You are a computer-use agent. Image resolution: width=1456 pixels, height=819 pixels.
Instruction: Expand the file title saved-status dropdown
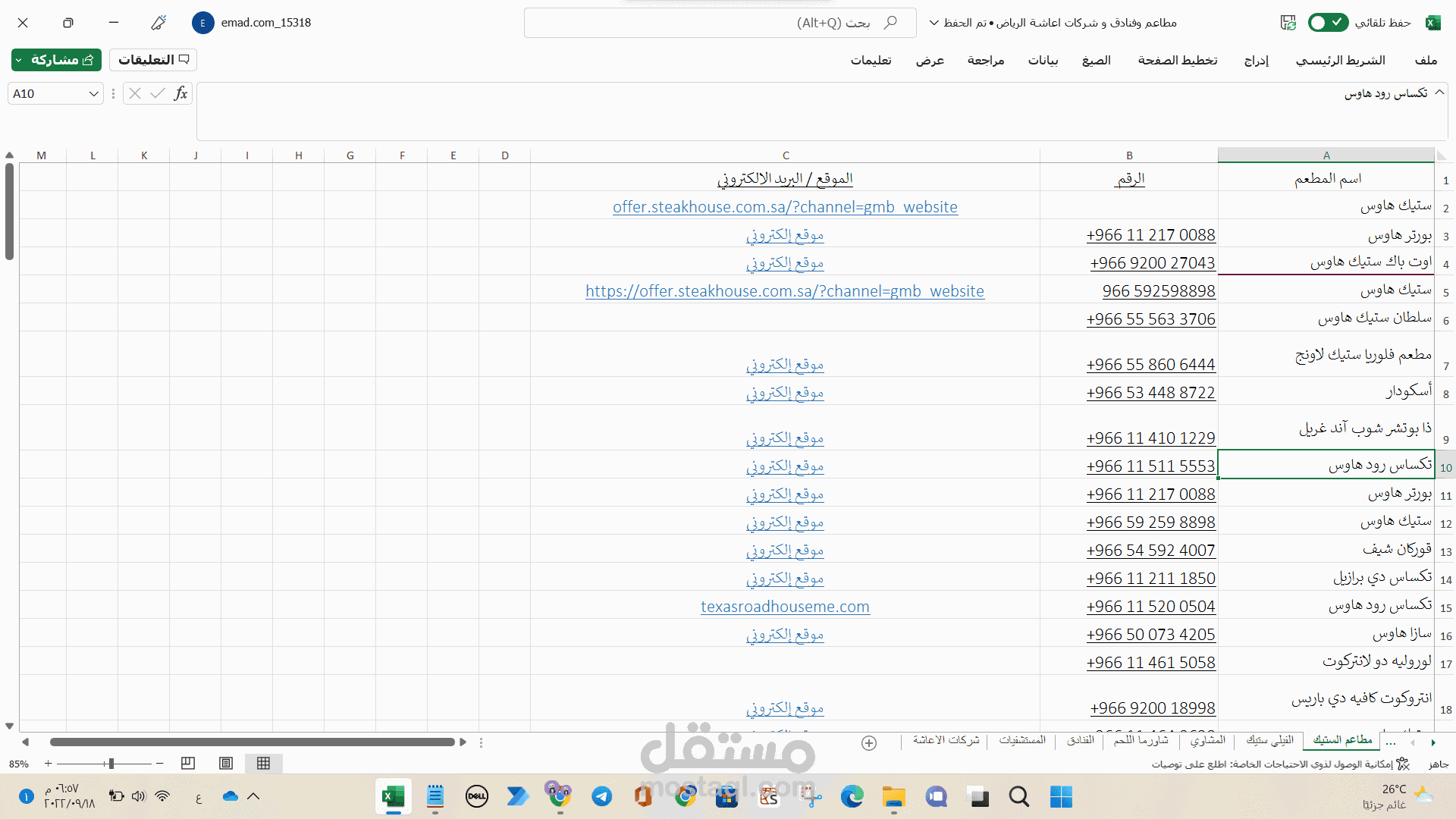point(934,23)
